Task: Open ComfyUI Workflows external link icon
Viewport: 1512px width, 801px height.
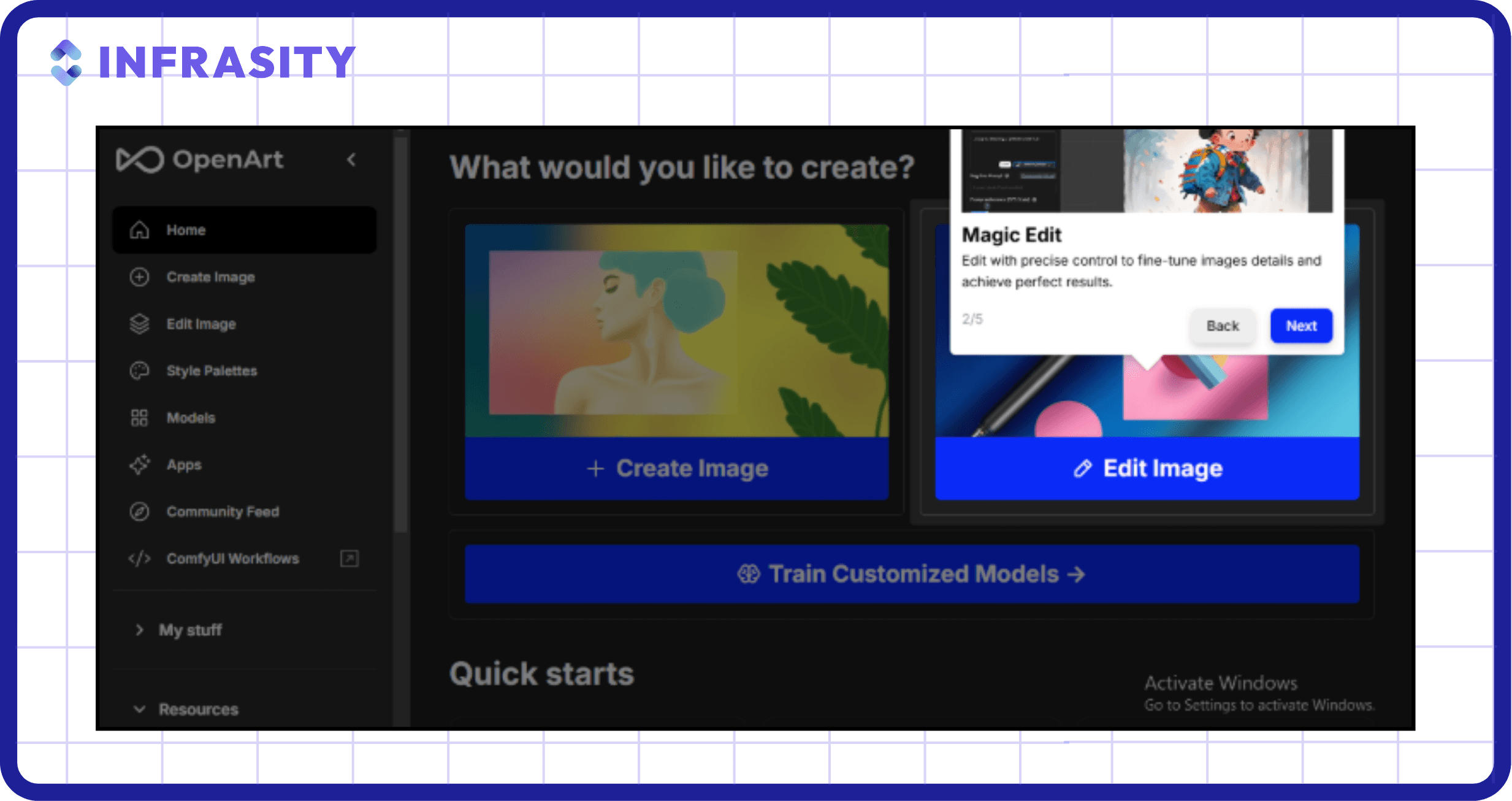Action: 349,559
